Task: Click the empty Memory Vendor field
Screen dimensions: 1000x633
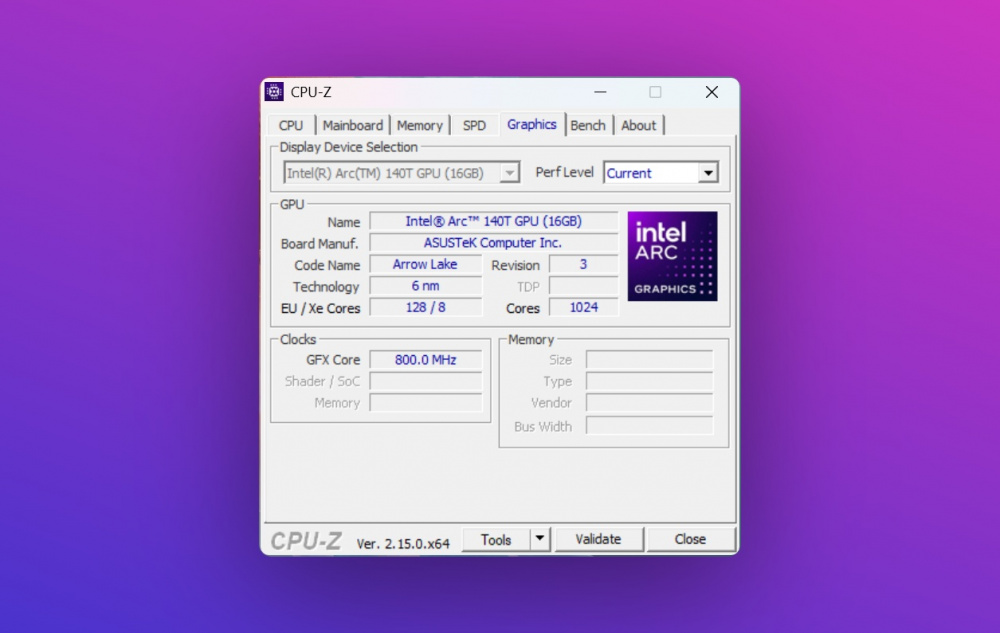Action: coord(649,403)
